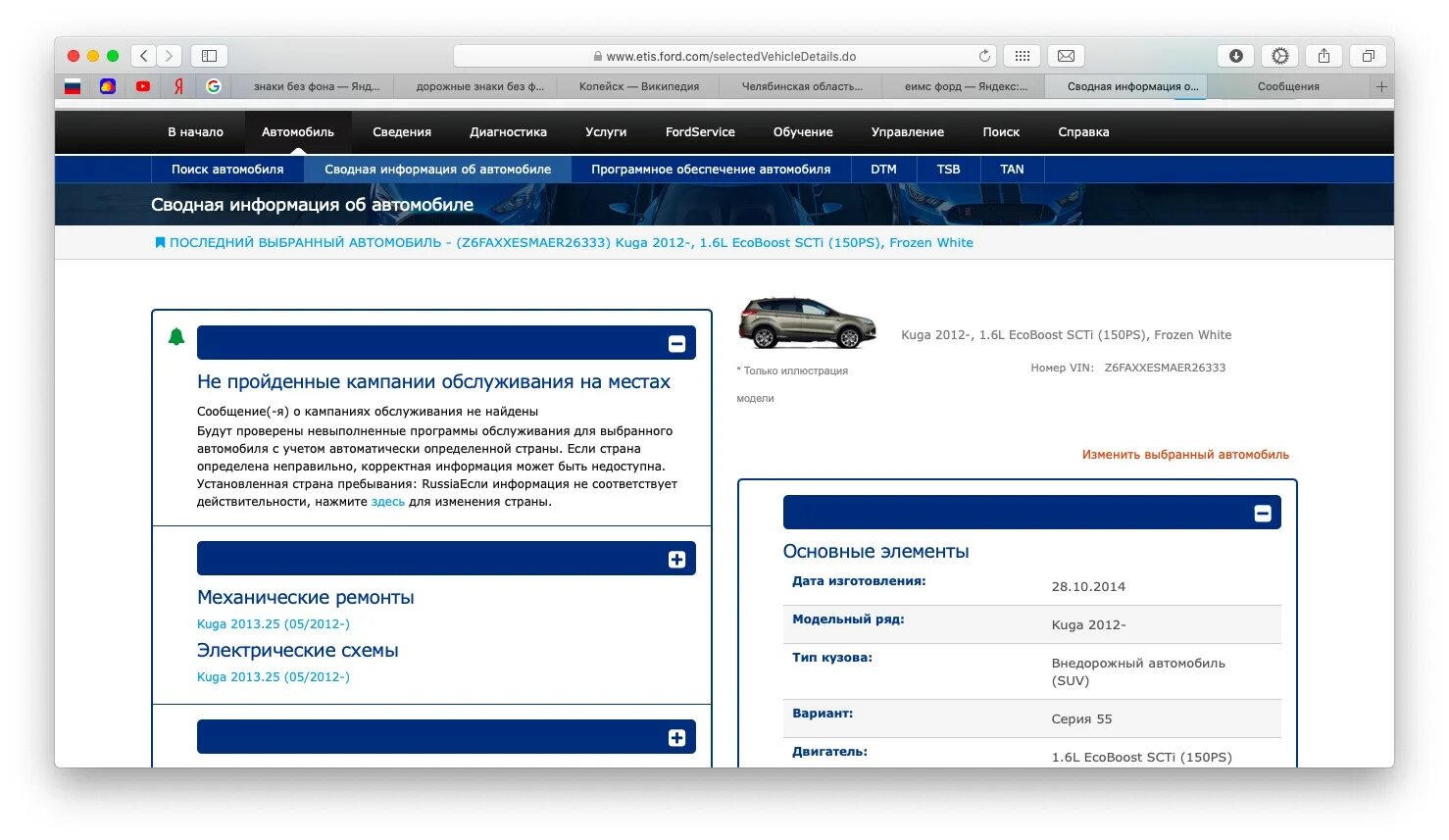This screenshot has width=1449, height=840.
Task: Open the Управление menu
Action: 908,132
